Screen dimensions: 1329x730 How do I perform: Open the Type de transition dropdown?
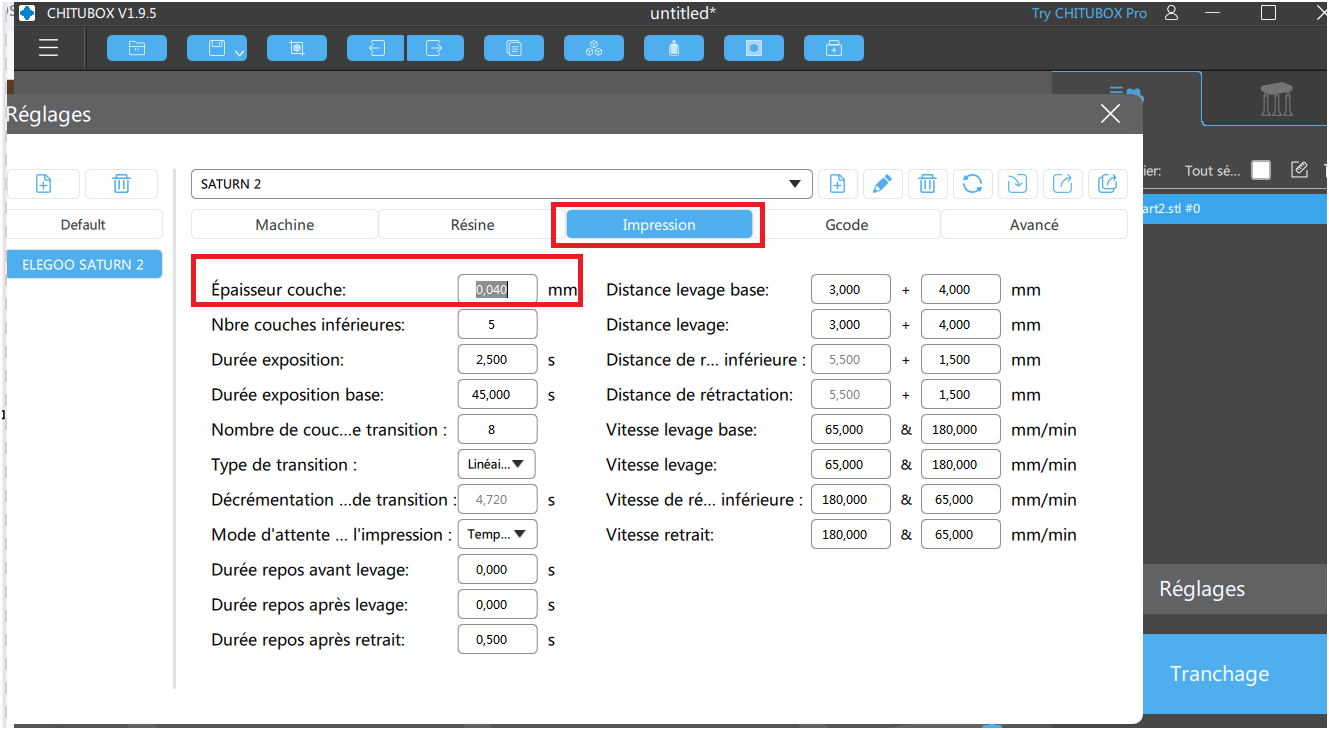pyautogui.click(x=497, y=465)
